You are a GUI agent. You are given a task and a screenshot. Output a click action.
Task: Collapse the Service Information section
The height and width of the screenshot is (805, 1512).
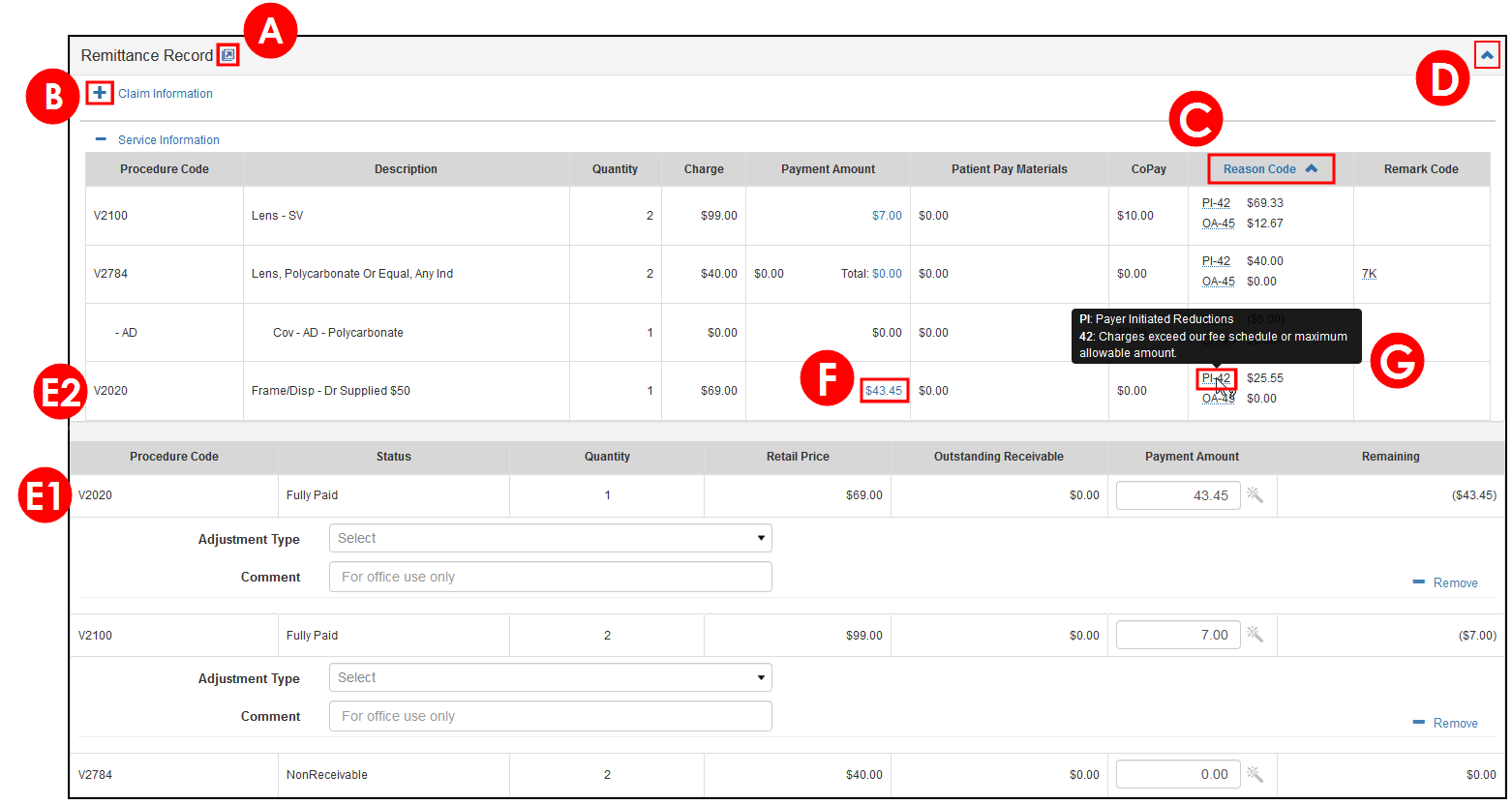coord(101,139)
